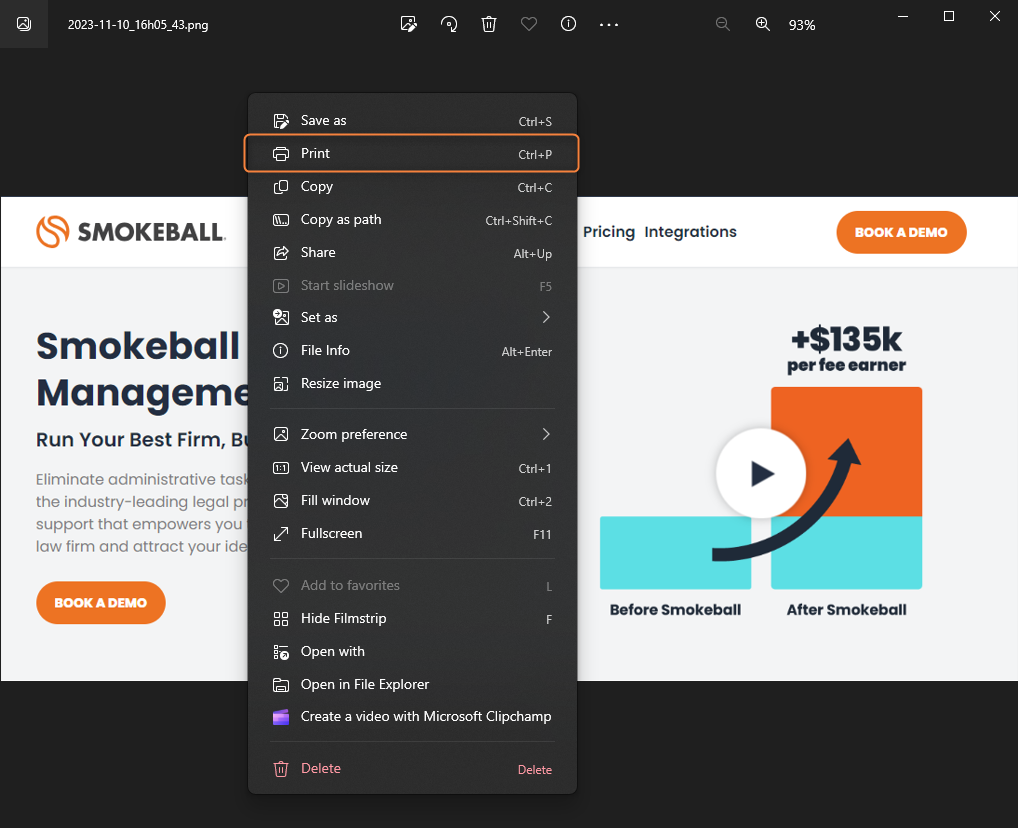The image size is (1018, 828).
Task: Click the Open with icon
Action: pyautogui.click(x=280, y=652)
